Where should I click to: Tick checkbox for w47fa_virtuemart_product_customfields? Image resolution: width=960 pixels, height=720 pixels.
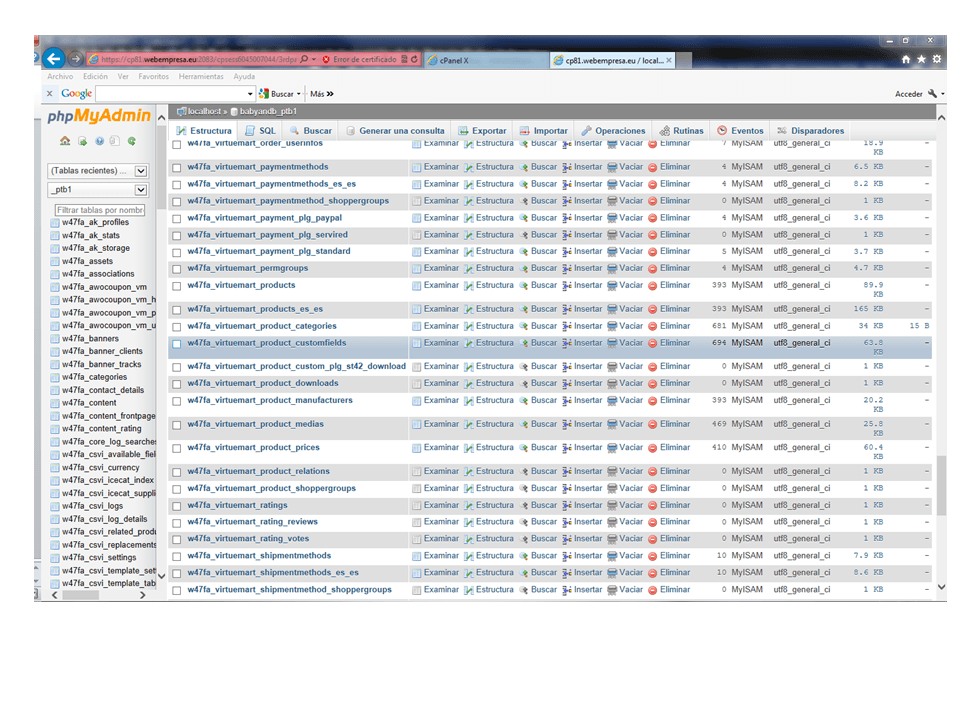[177, 344]
